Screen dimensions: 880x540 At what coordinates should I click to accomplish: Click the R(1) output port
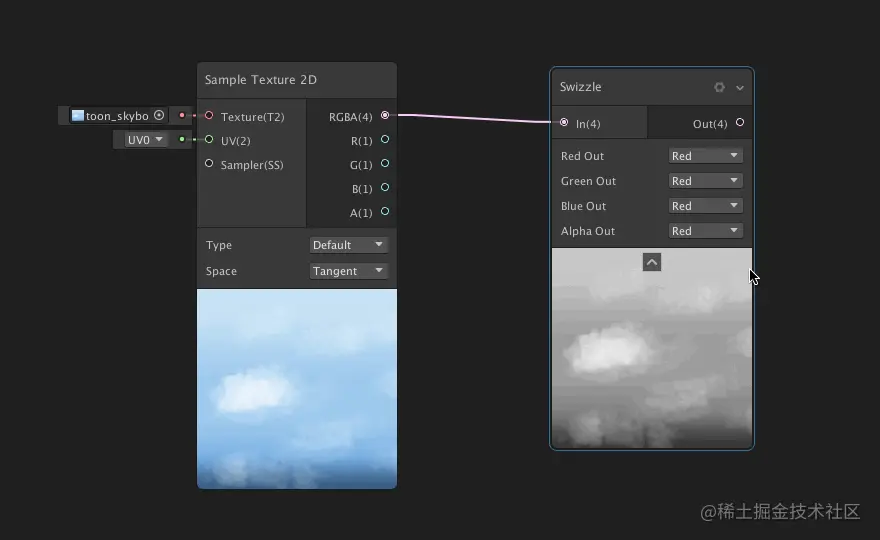[385, 139]
